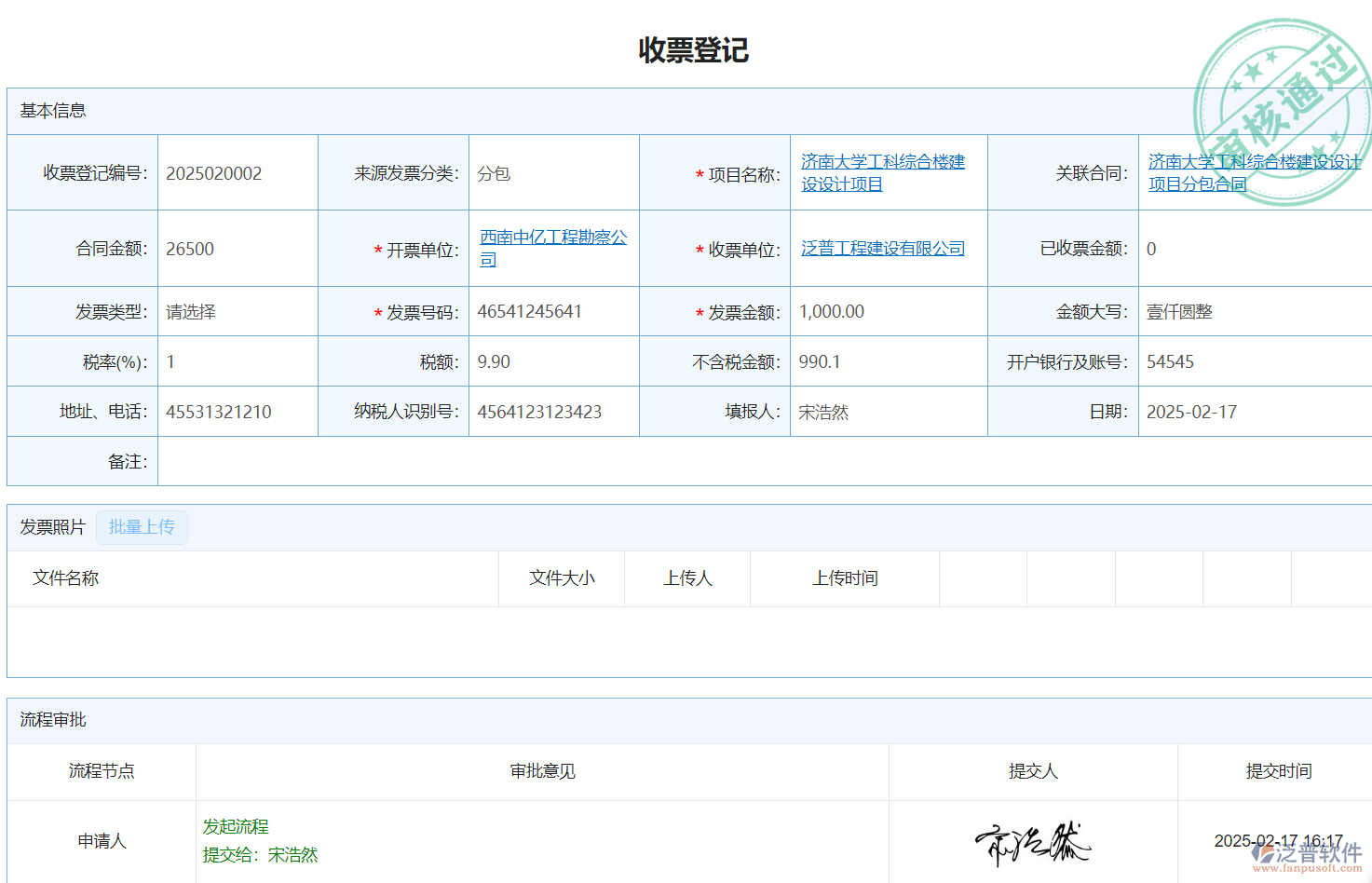
Task: Open 泛普工程建设有限公司 receiving unit link
Action: pyautogui.click(x=882, y=249)
